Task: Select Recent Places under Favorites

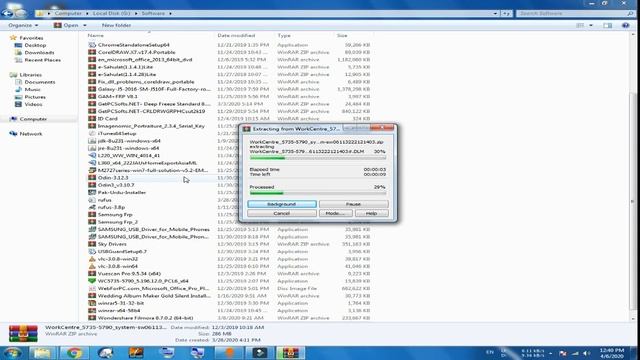Action: (42, 60)
